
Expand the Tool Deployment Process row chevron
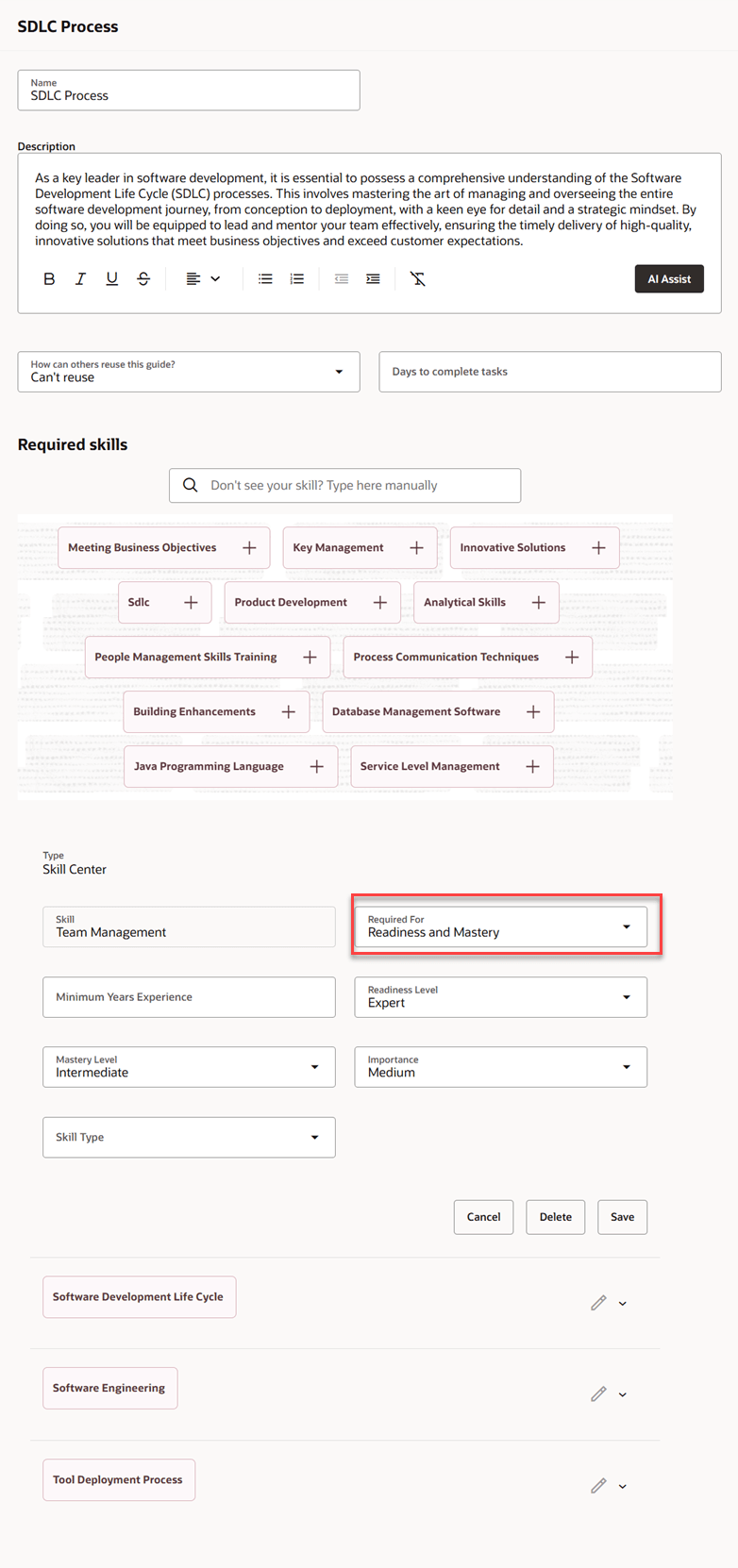tap(623, 1486)
